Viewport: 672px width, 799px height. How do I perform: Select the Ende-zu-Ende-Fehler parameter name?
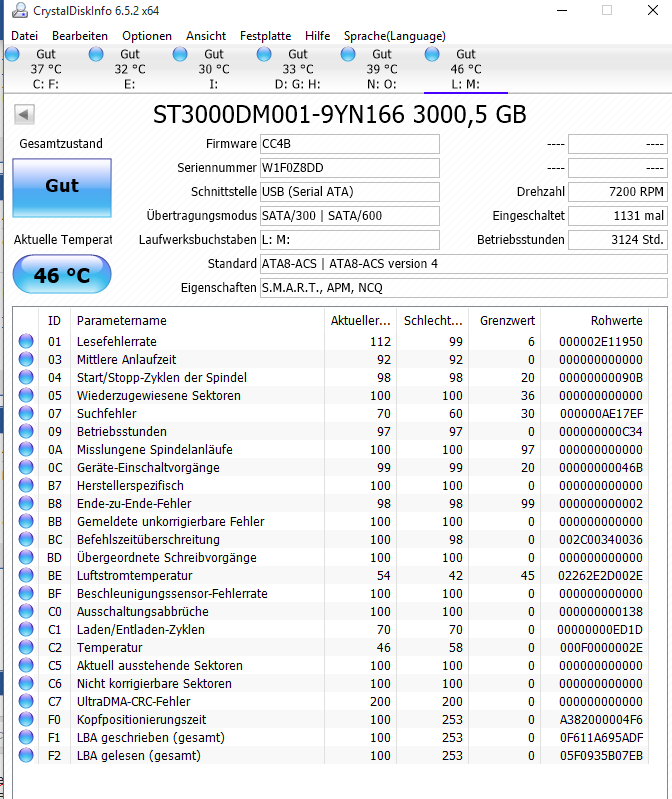pos(134,503)
